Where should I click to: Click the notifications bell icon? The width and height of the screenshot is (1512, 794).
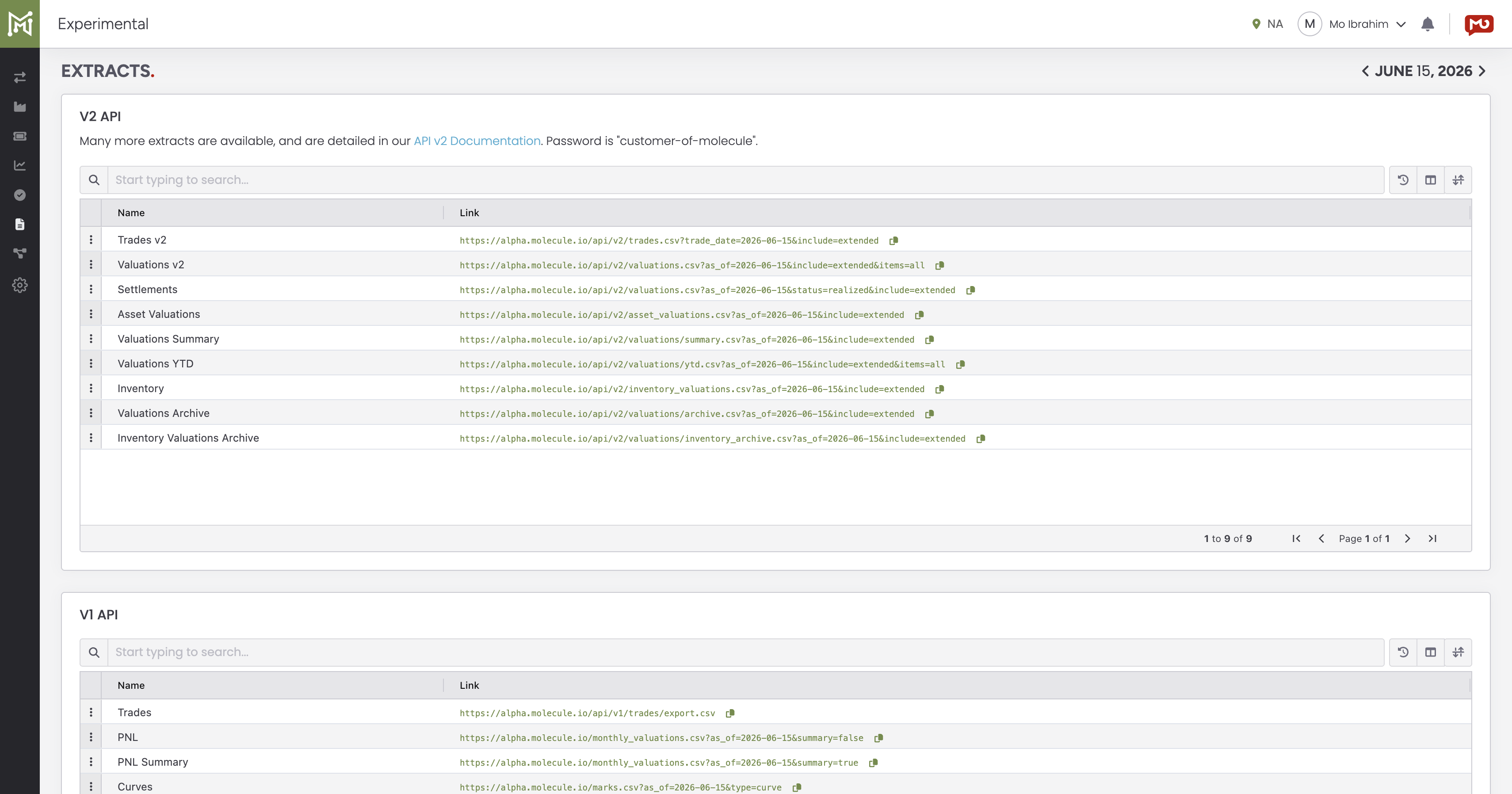(1428, 24)
